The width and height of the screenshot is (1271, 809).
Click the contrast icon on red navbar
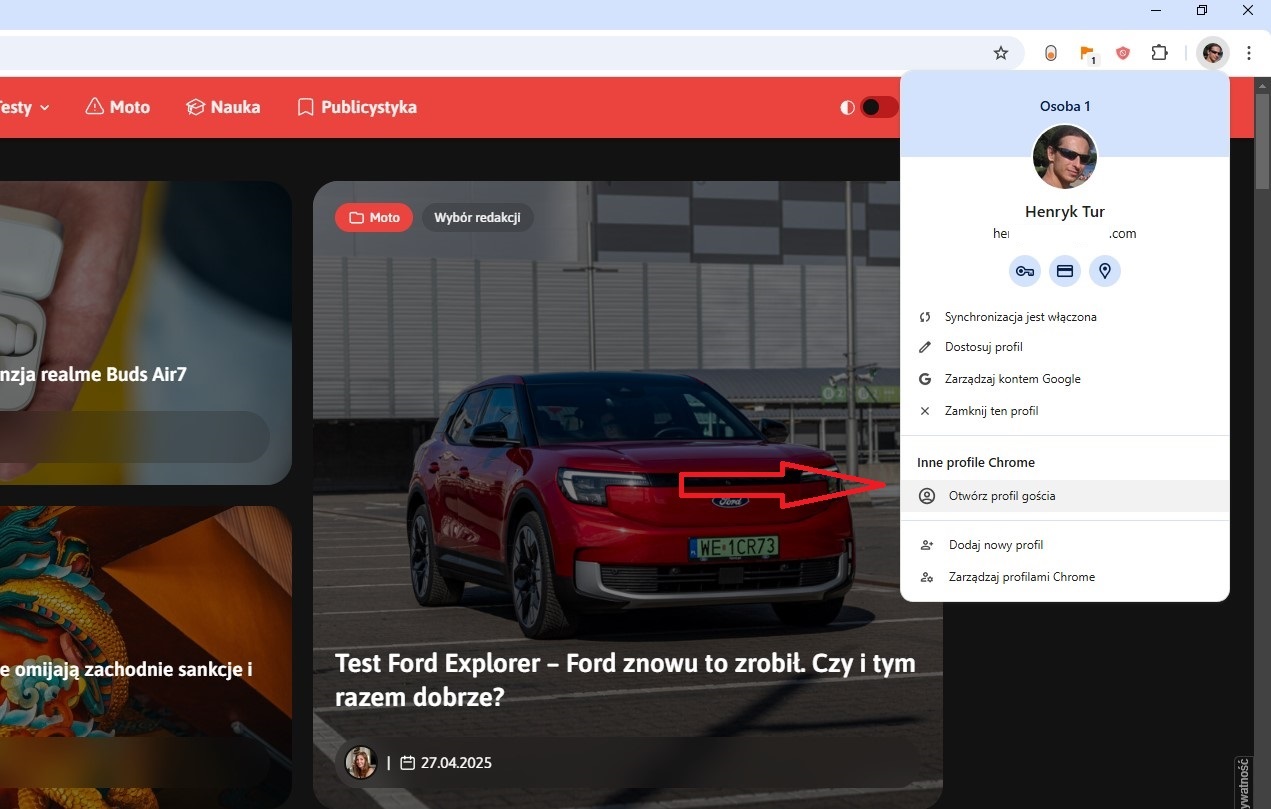[x=847, y=107]
